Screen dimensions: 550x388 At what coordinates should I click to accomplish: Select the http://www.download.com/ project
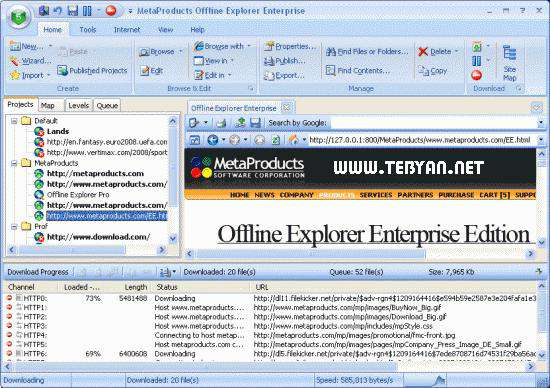click(98, 237)
